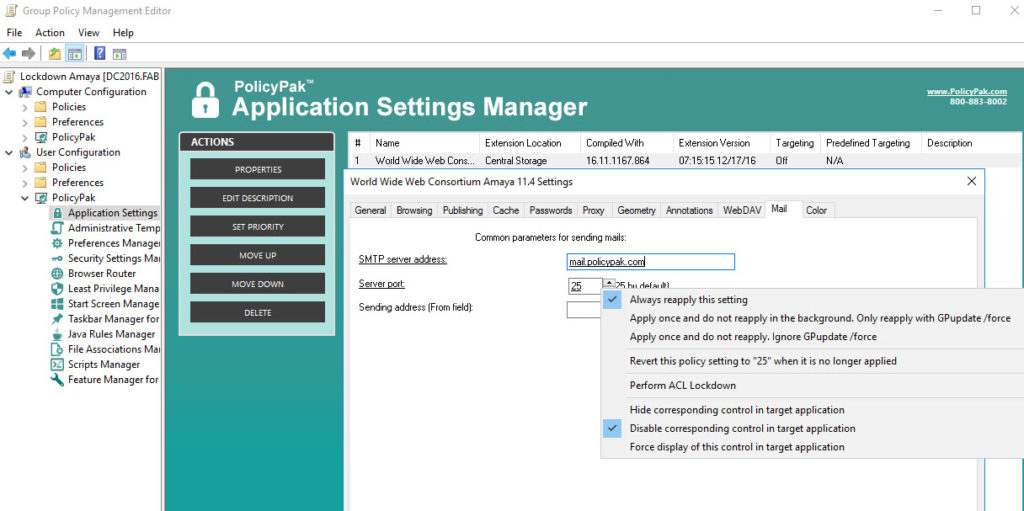The height and width of the screenshot is (511, 1024).
Task: Switch to the Annotations tab
Action: [x=689, y=210]
